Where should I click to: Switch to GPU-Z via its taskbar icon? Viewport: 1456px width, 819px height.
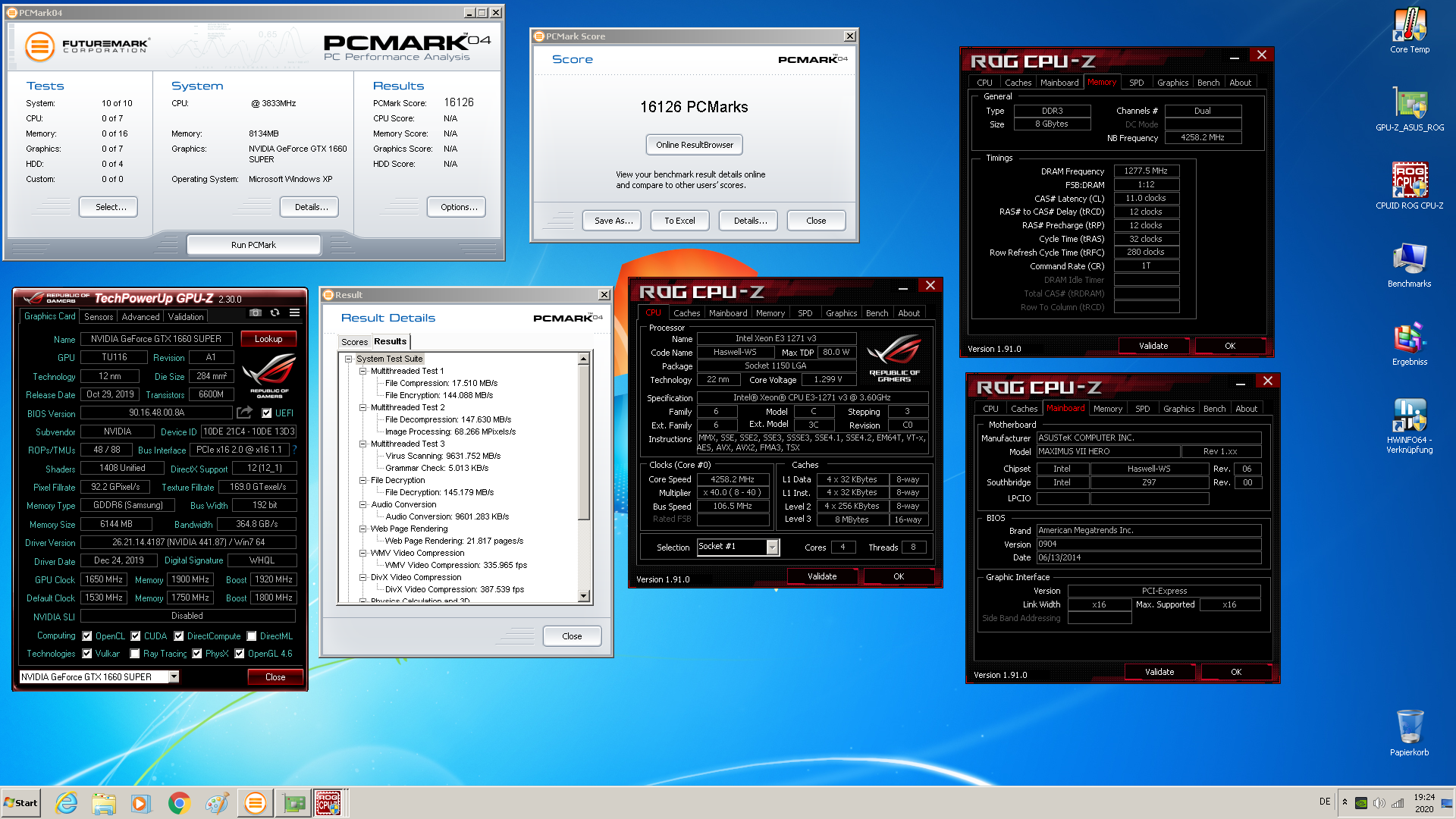point(293,803)
